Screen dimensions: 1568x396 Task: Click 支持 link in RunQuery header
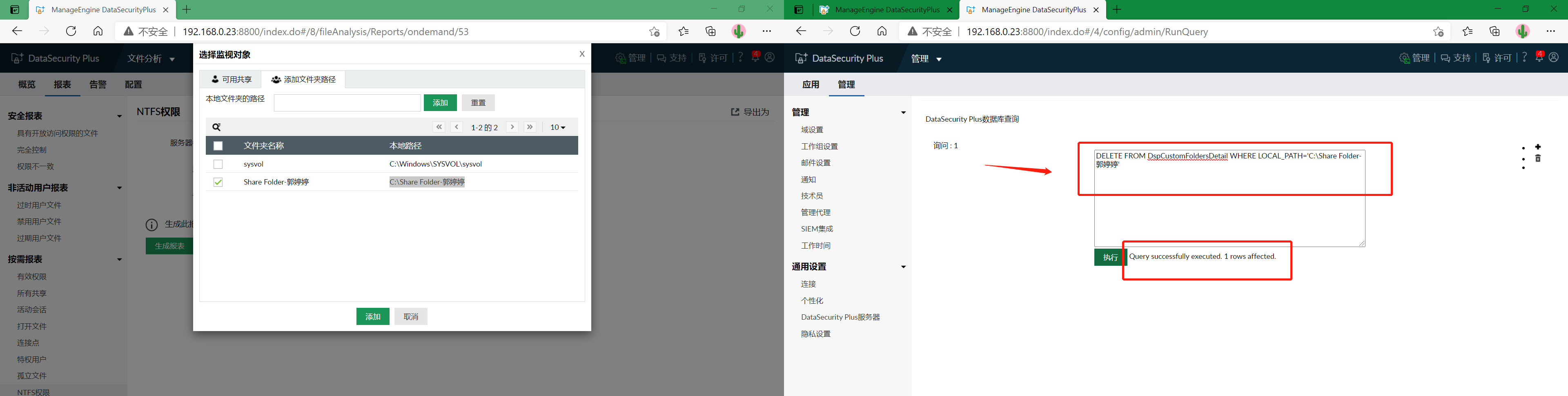click(x=1455, y=58)
